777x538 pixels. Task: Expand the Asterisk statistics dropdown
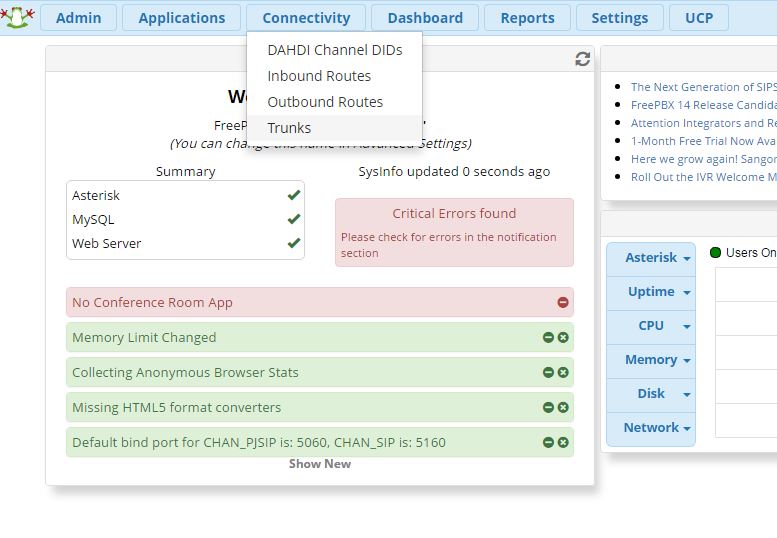[651, 258]
